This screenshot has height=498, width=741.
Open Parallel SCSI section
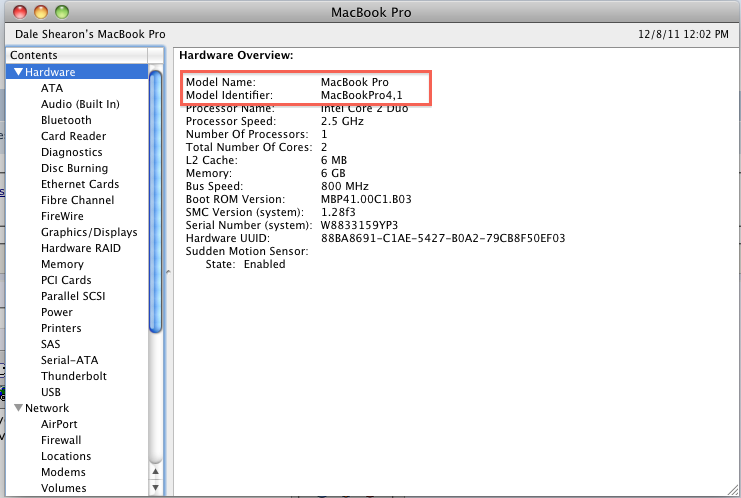coord(73,296)
